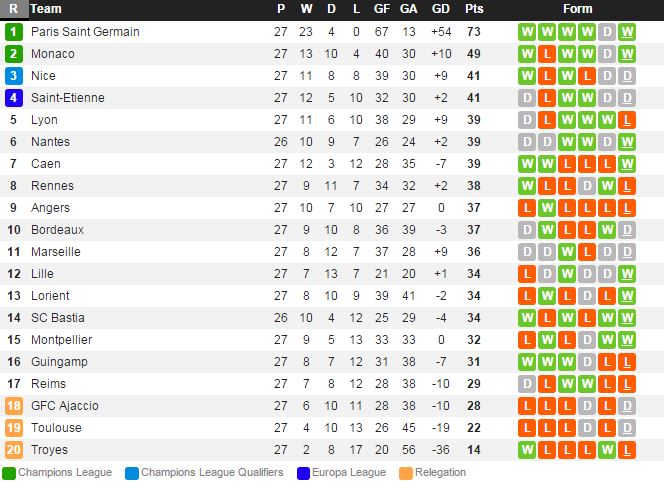The image size is (664, 497).
Task: Click Troyes' first form win icon
Action: [x=527, y=450]
